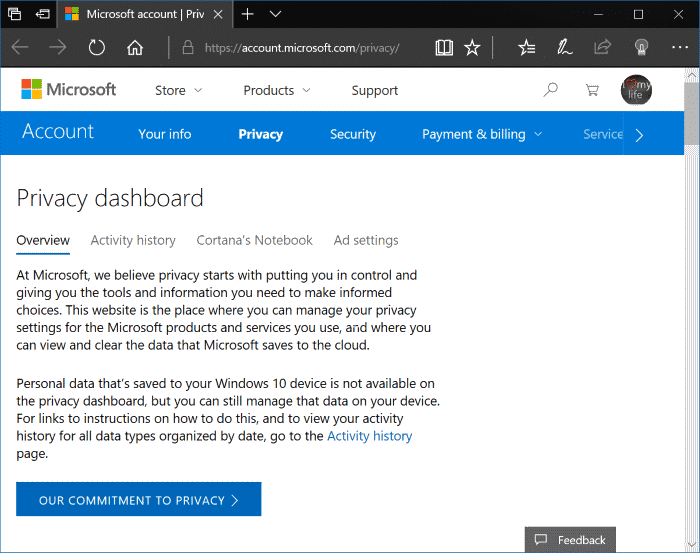700x553 pixels.
Task: Open the Services navigation item
Action: point(603,134)
